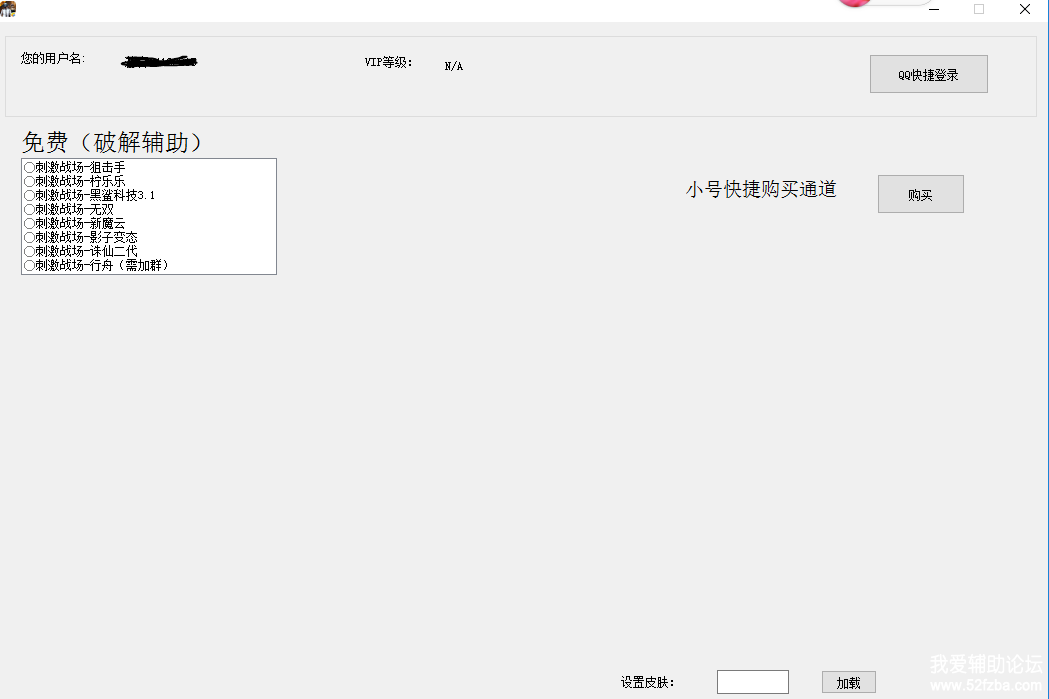Close the window
Viewport: 1049px width, 699px height.
pyautogui.click(x=1024, y=9)
